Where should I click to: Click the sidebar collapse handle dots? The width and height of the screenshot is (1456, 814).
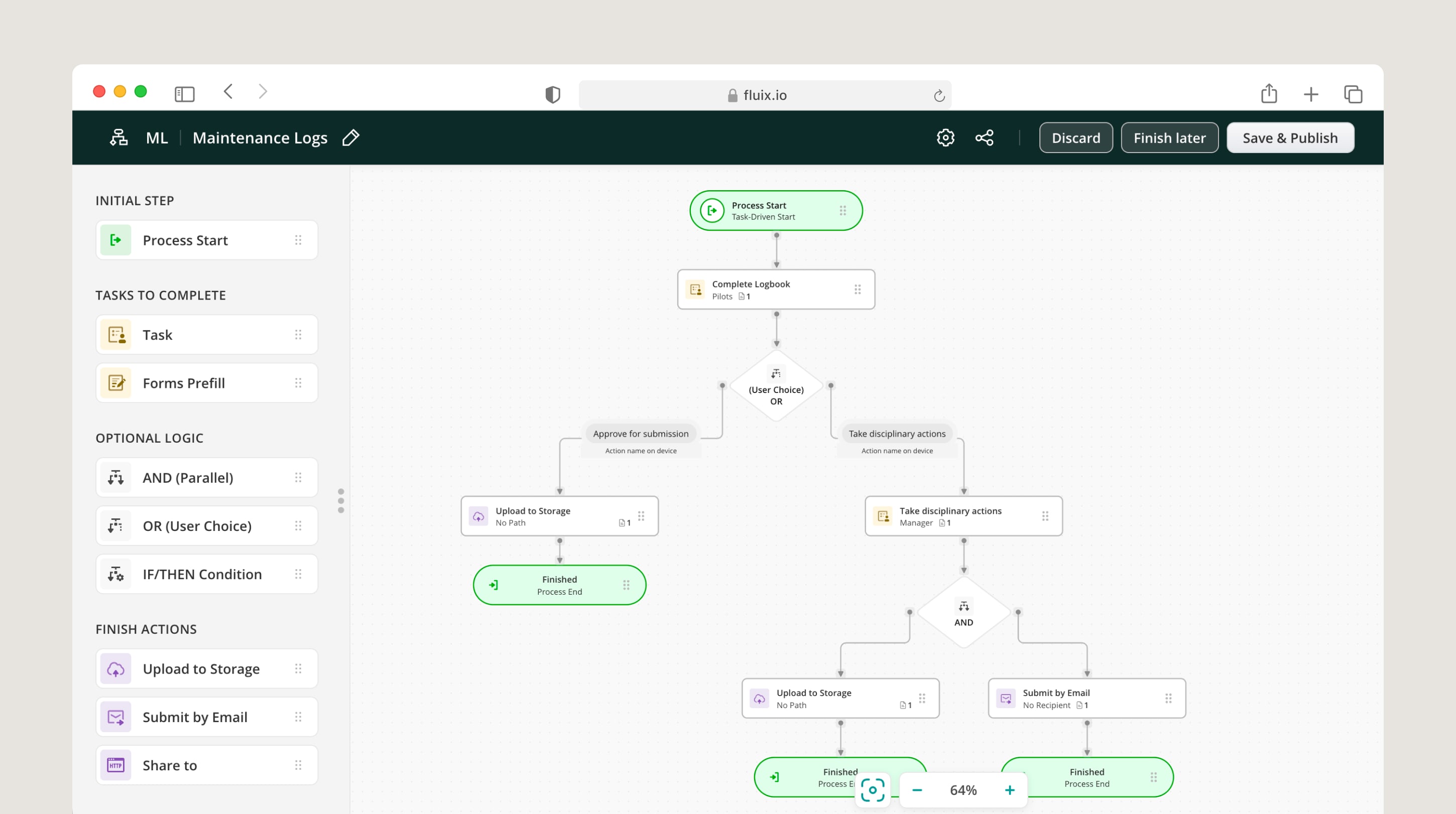pyautogui.click(x=341, y=500)
